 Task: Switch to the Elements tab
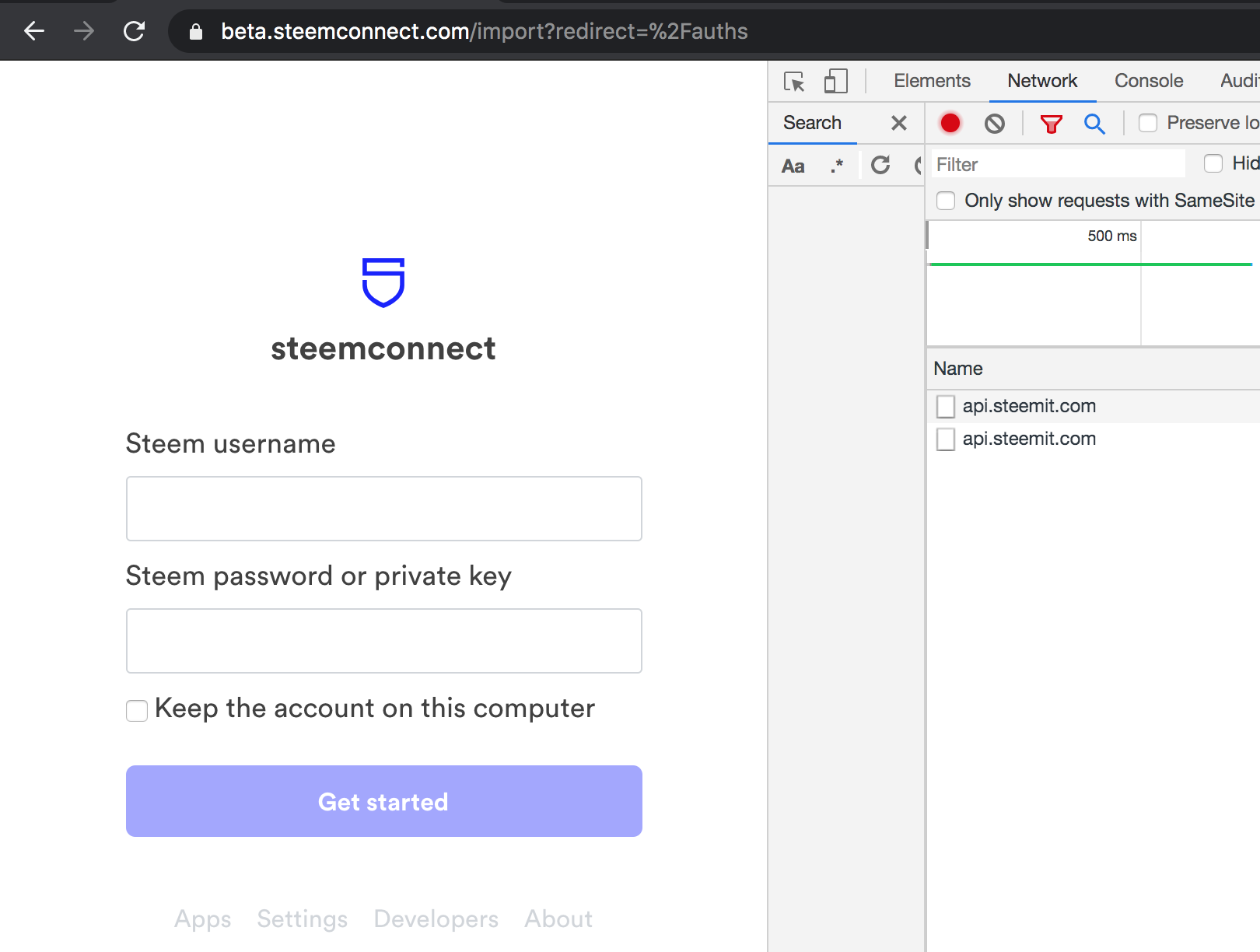point(932,81)
